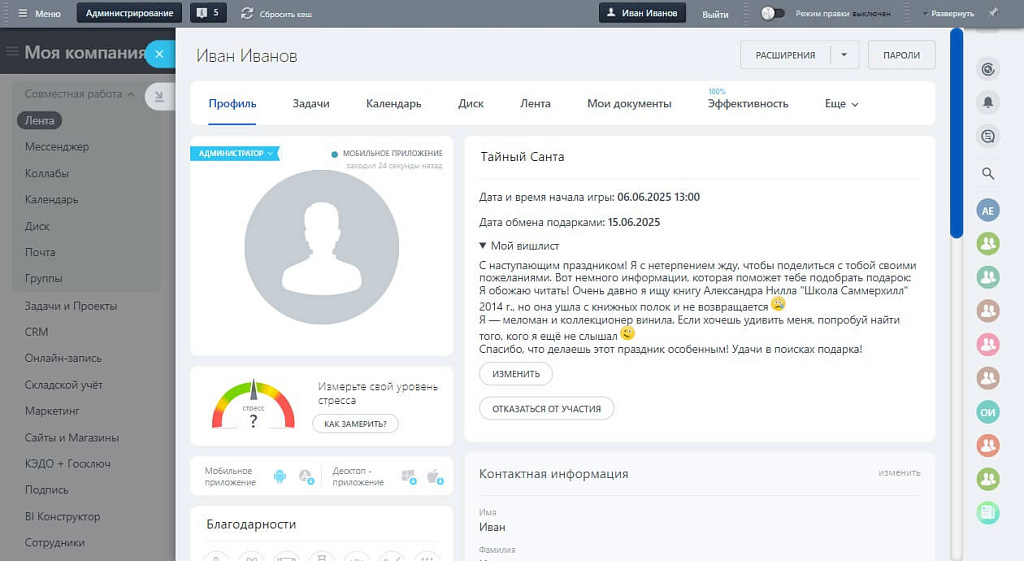Click the search magnifier in right sidebar
The width and height of the screenshot is (1024, 561).
pos(988,174)
